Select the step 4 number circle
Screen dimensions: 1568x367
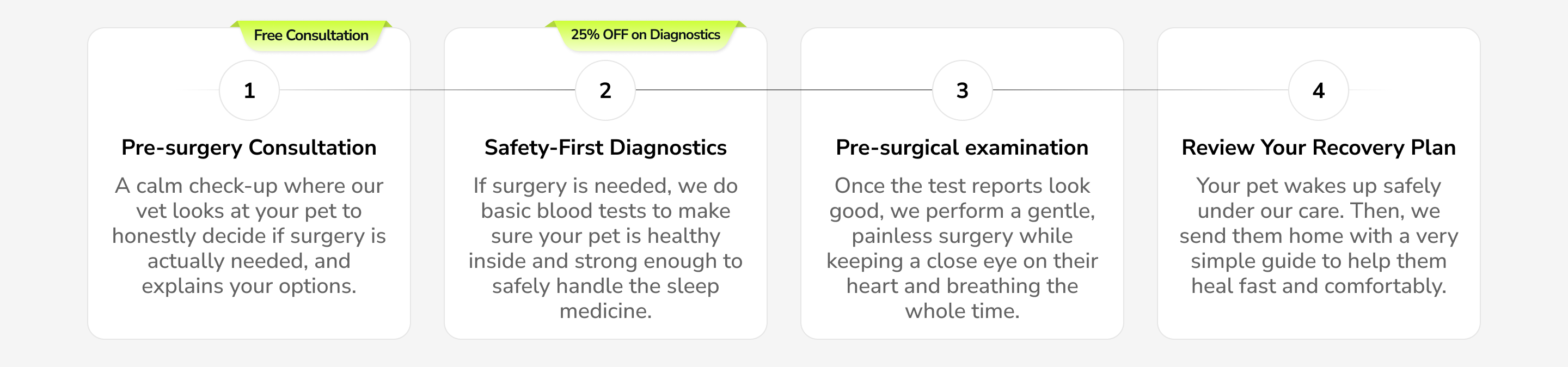click(x=1319, y=90)
